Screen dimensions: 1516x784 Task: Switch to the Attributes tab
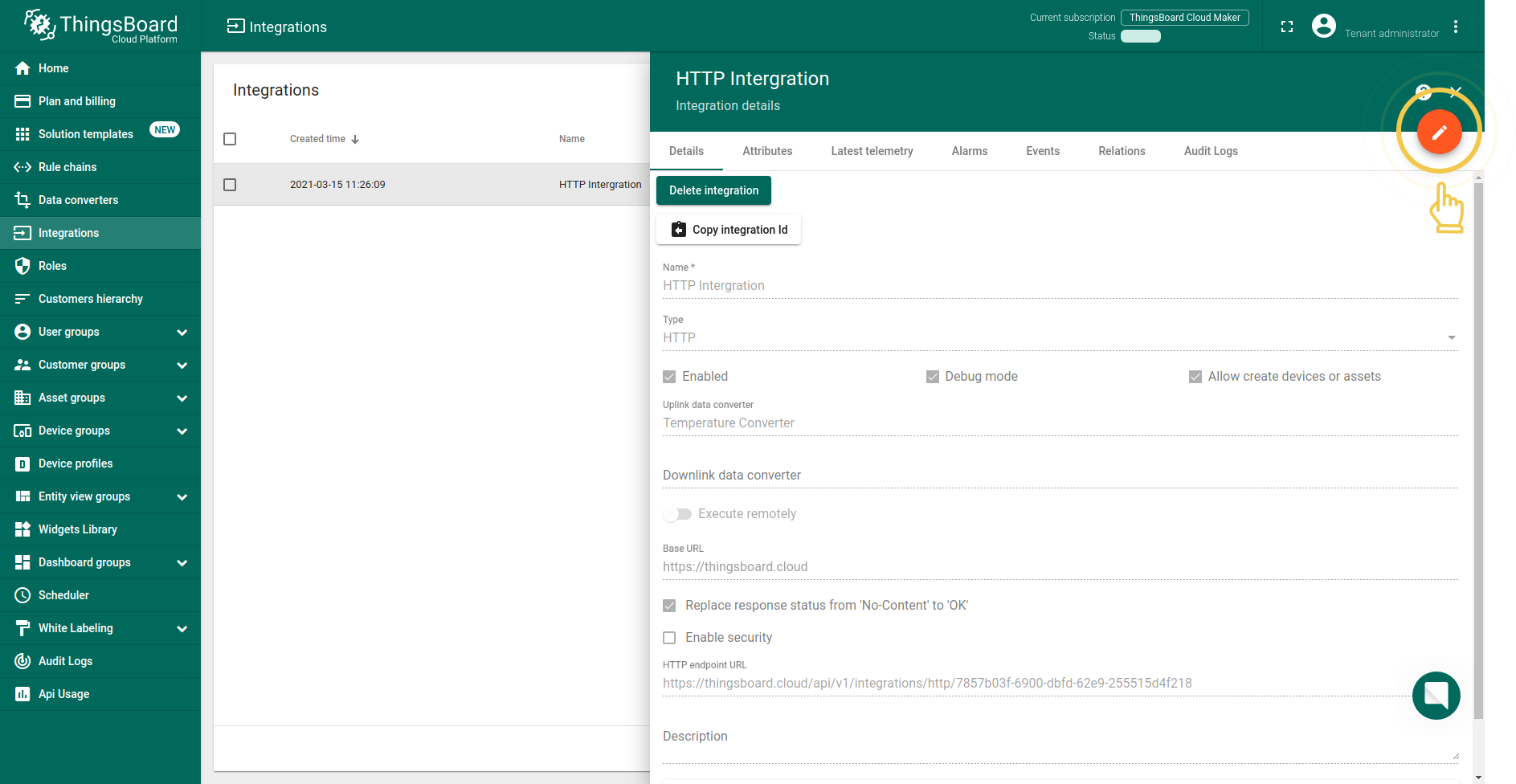coord(767,151)
